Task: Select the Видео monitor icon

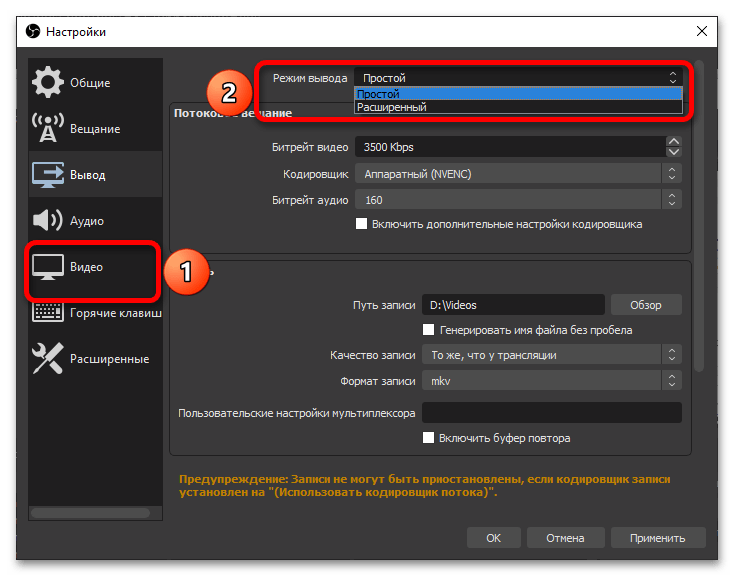Action: [x=48, y=266]
